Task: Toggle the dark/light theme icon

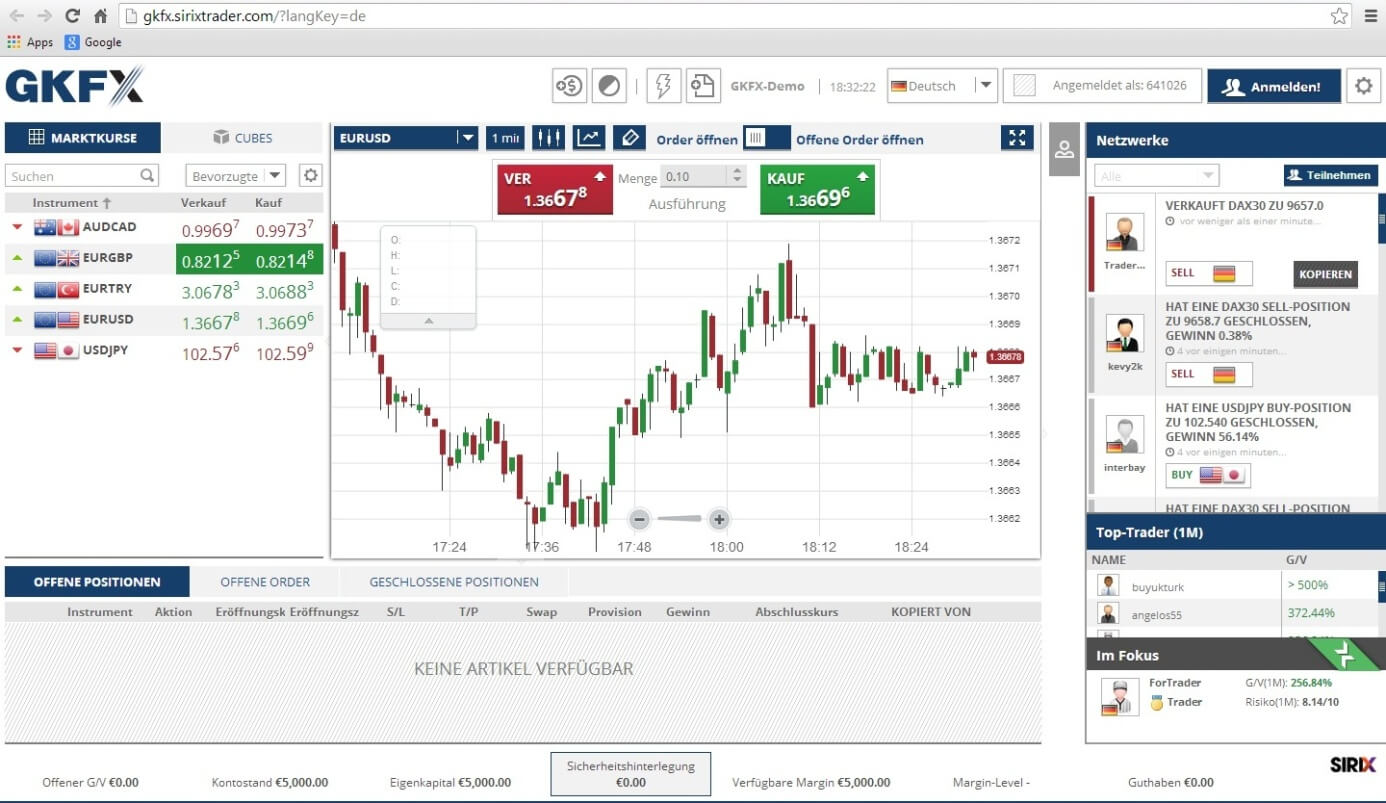Action: pyautogui.click(x=608, y=86)
